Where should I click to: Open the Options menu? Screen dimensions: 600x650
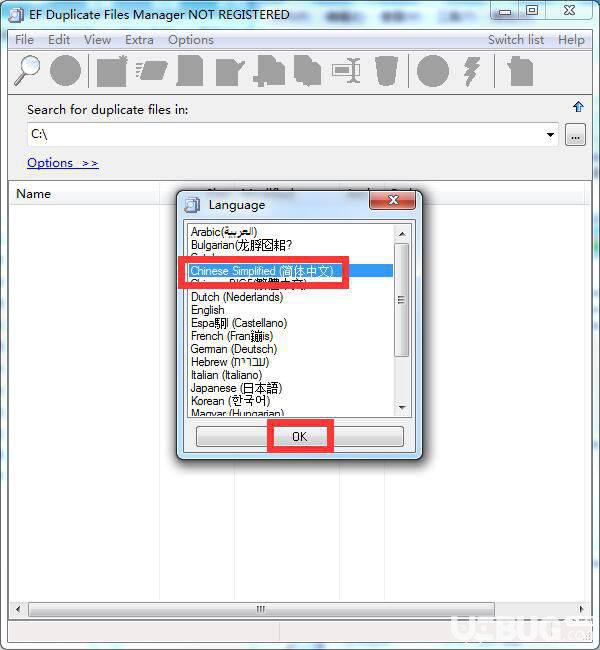click(191, 40)
